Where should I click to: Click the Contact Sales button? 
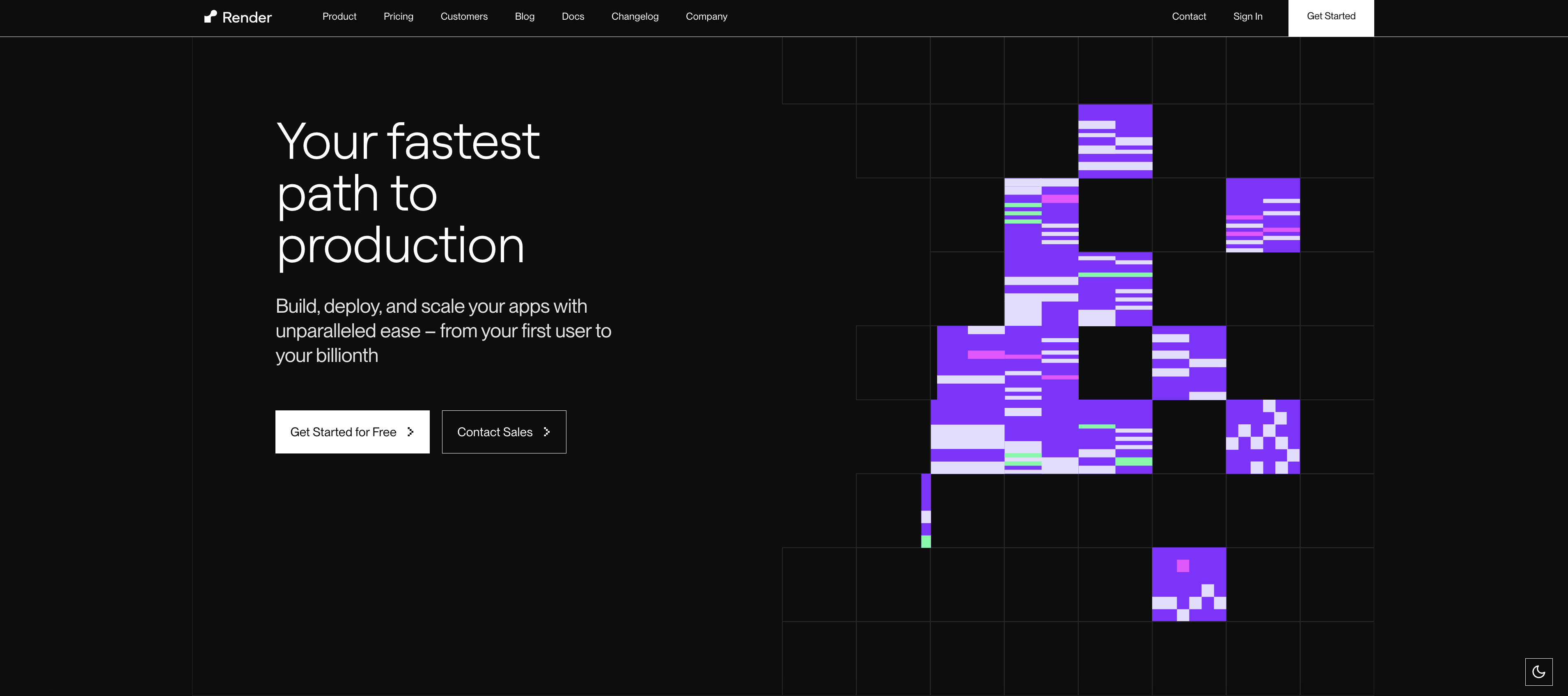[494, 432]
